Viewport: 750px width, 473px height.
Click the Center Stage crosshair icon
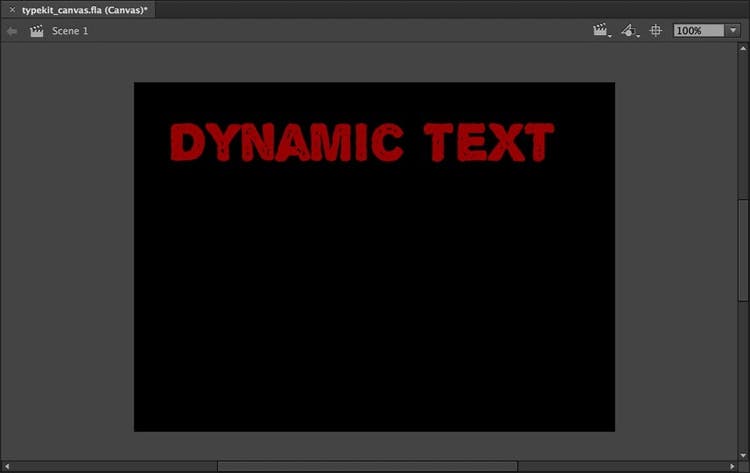(656, 31)
